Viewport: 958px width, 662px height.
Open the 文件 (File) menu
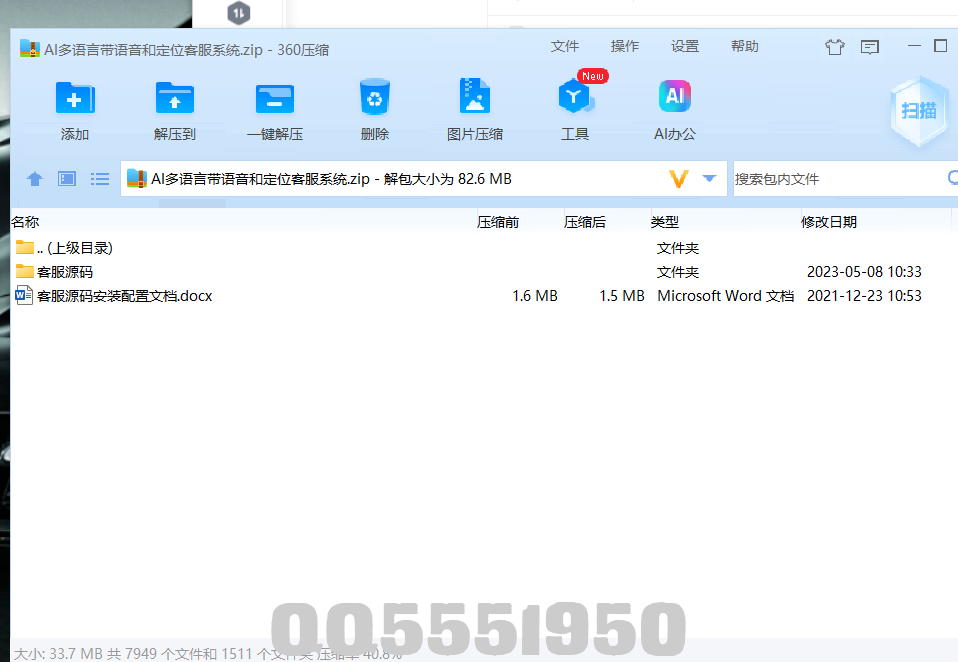(565, 46)
